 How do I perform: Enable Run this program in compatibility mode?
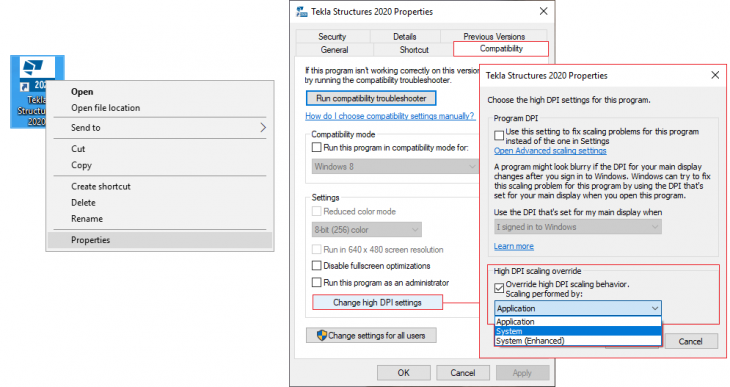(317, 147)
